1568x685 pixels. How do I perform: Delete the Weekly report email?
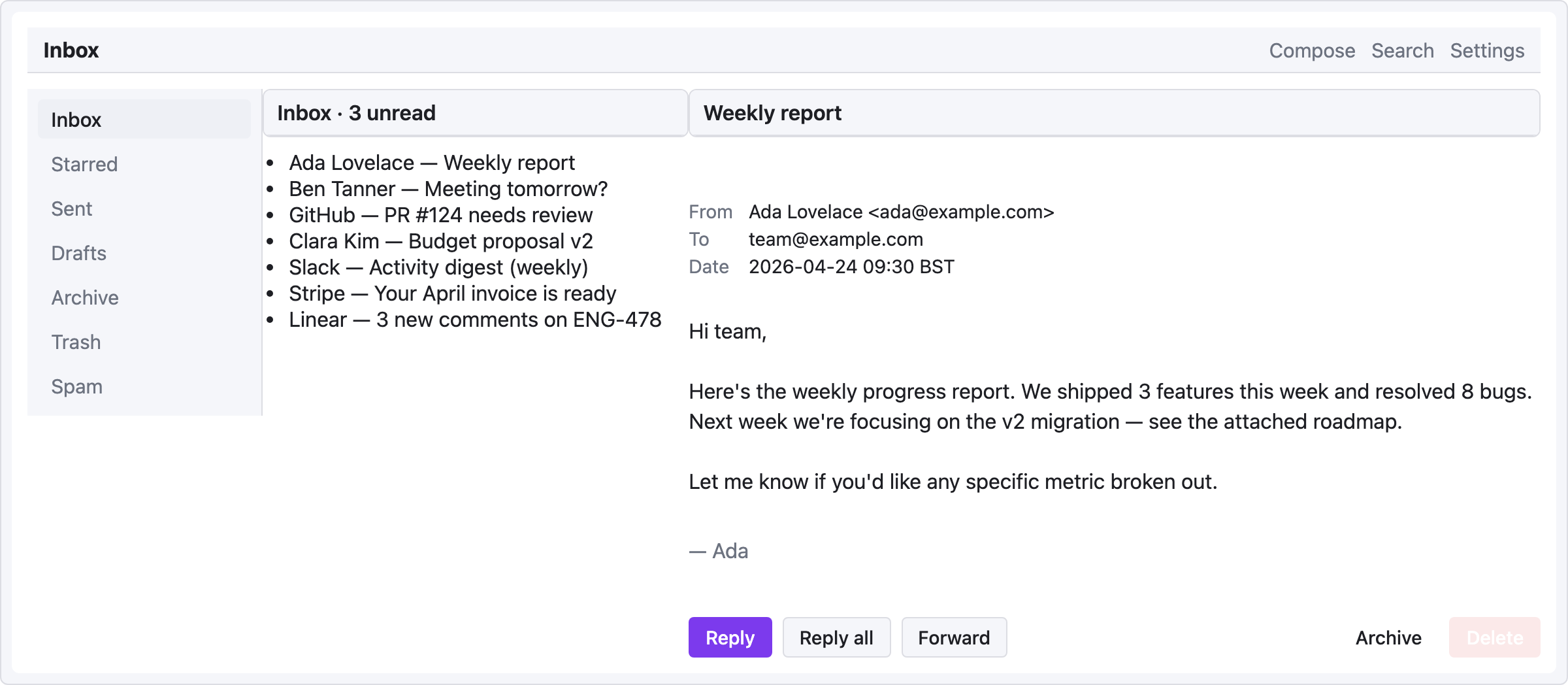(1494, 637)
